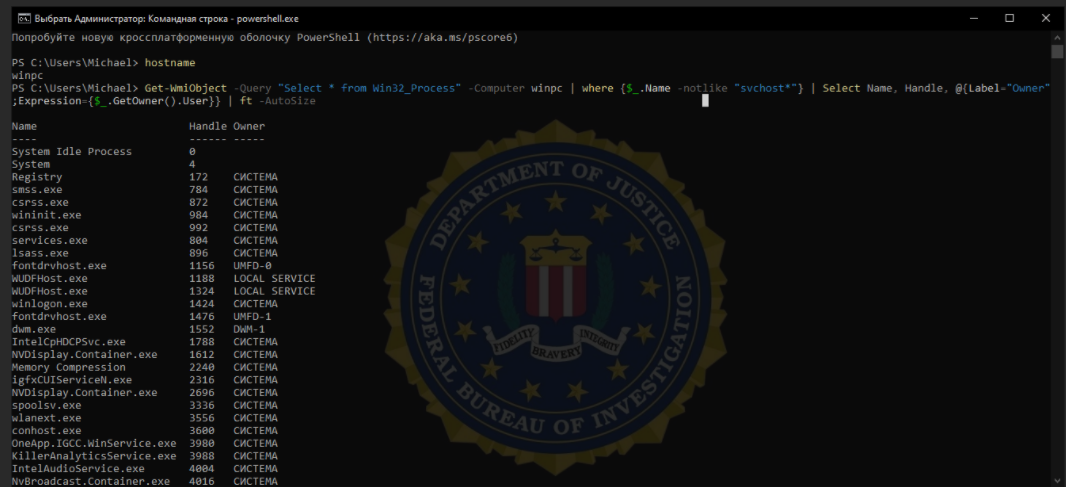Click the "Memory Compression" process name

pos(69,367)
